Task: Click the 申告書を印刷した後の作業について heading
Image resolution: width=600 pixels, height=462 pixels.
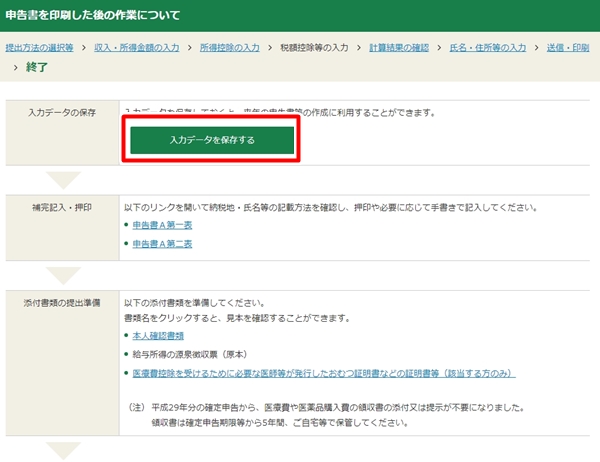Action: click(93, 15)
